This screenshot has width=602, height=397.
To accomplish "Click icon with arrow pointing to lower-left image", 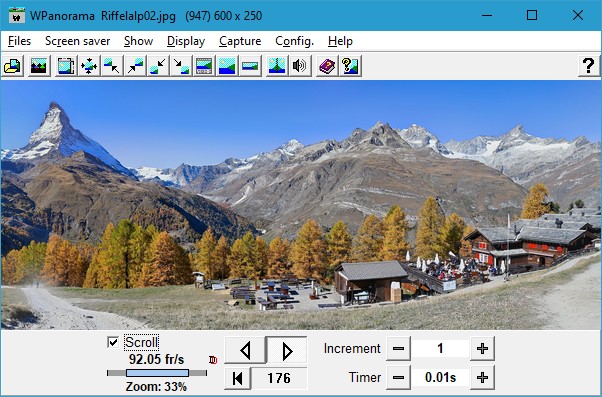I will (158, 66).
